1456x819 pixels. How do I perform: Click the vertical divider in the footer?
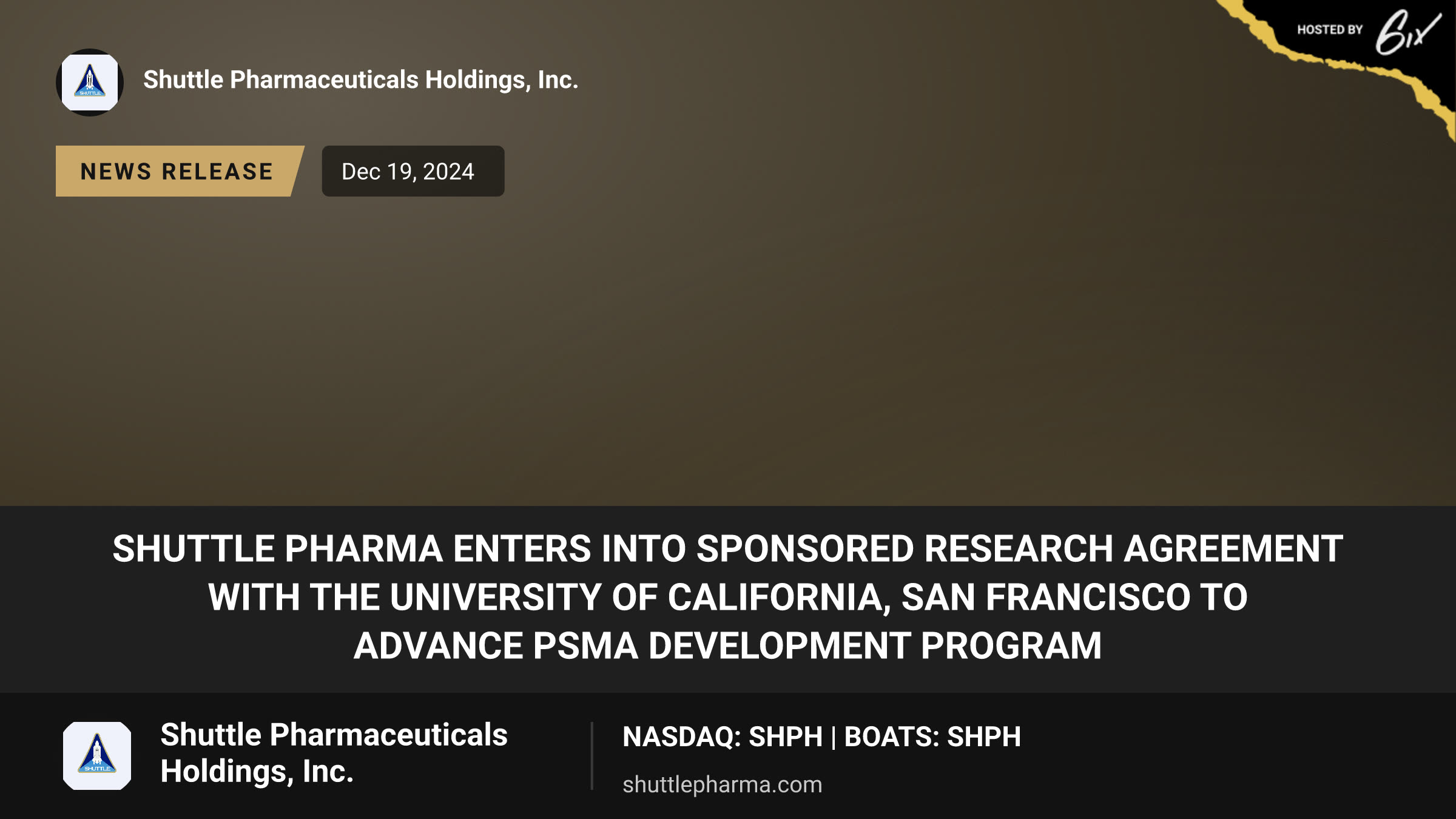tap(591, 756)
